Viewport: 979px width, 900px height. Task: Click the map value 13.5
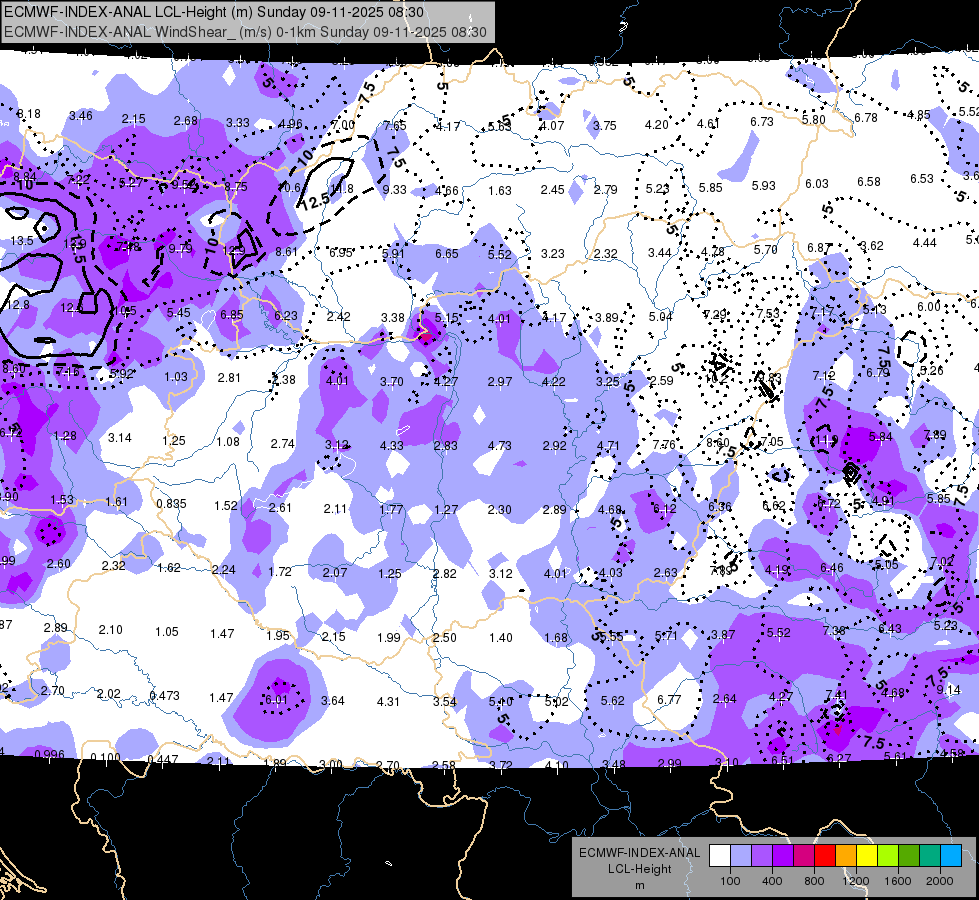pos(22,240)
